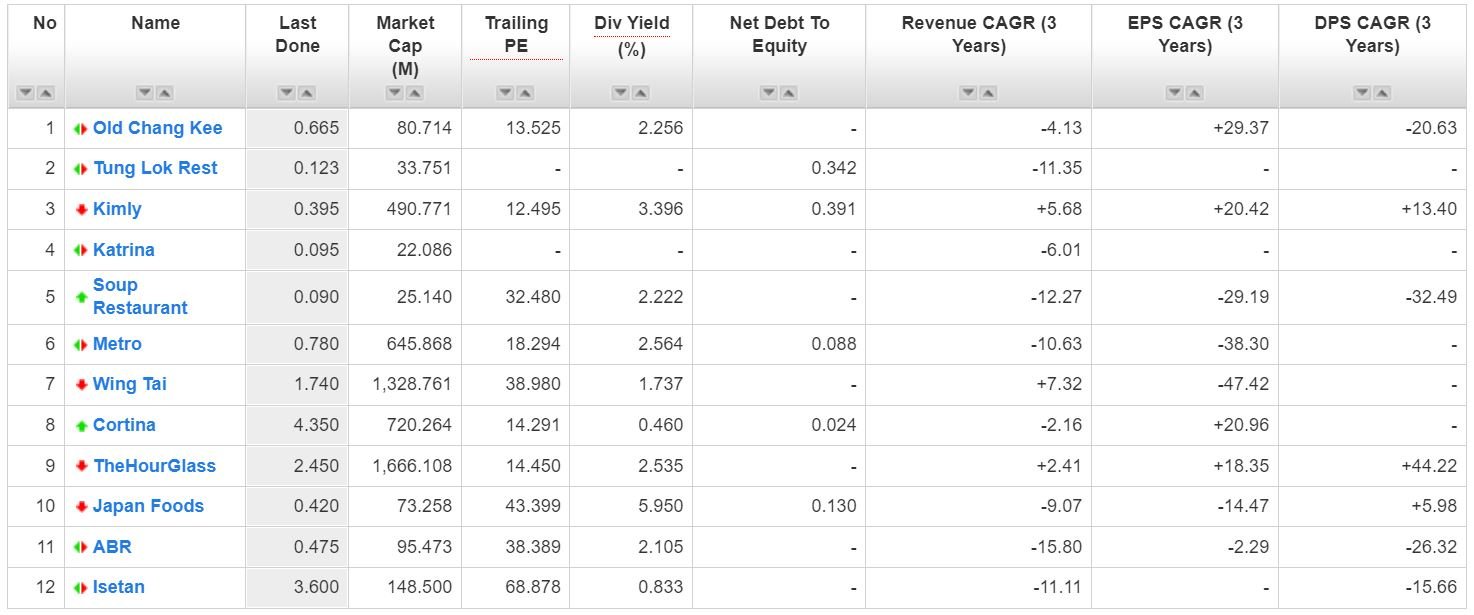The height and width of the screenshot is (615, 1474).
Task: Click Market Cap's up sort arrow
Action: pyautogui.click(x=415, y=93)
